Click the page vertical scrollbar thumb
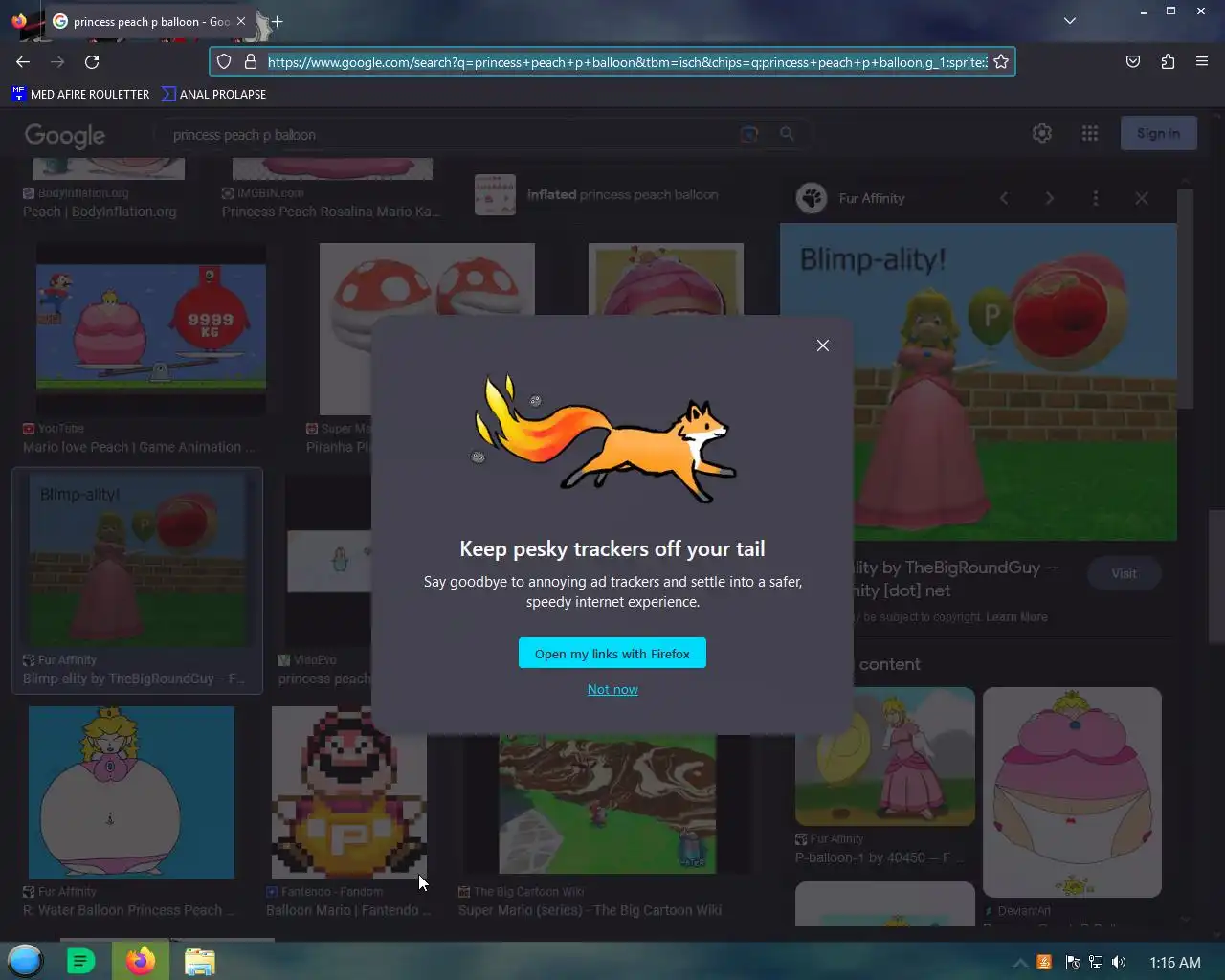This screenshot has height=980, width=1225. click(x=1216, y=577)
